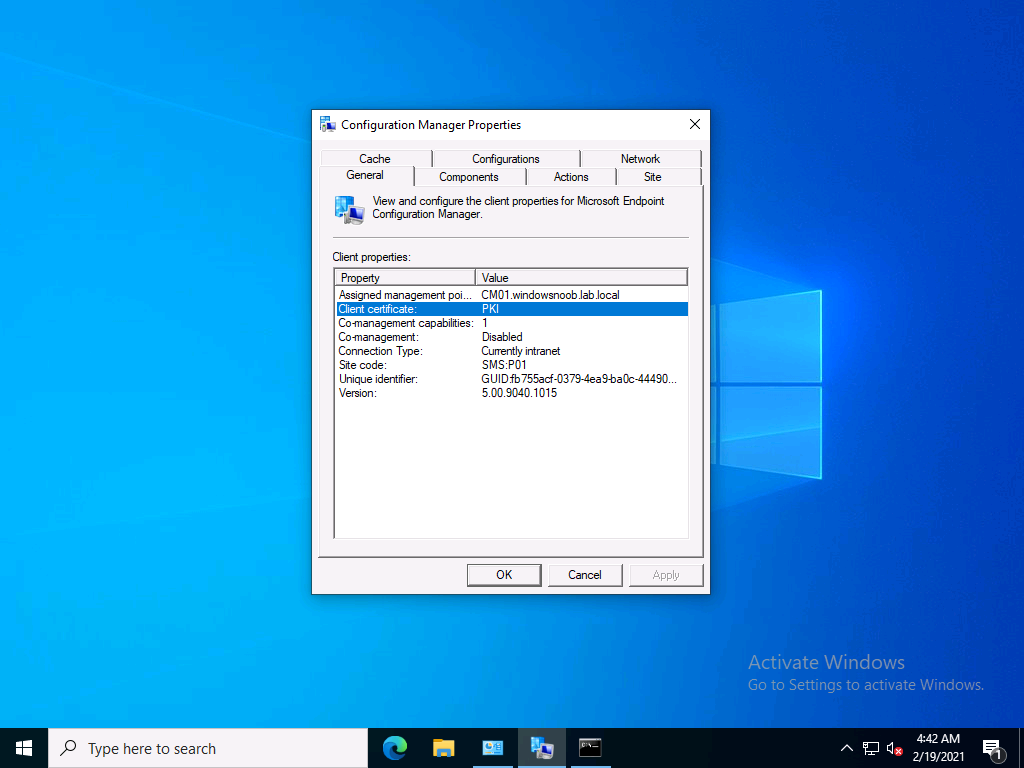Click the Property column header
The height and width of the screenshot is (768, 1024).
click(x=405, y=278)
